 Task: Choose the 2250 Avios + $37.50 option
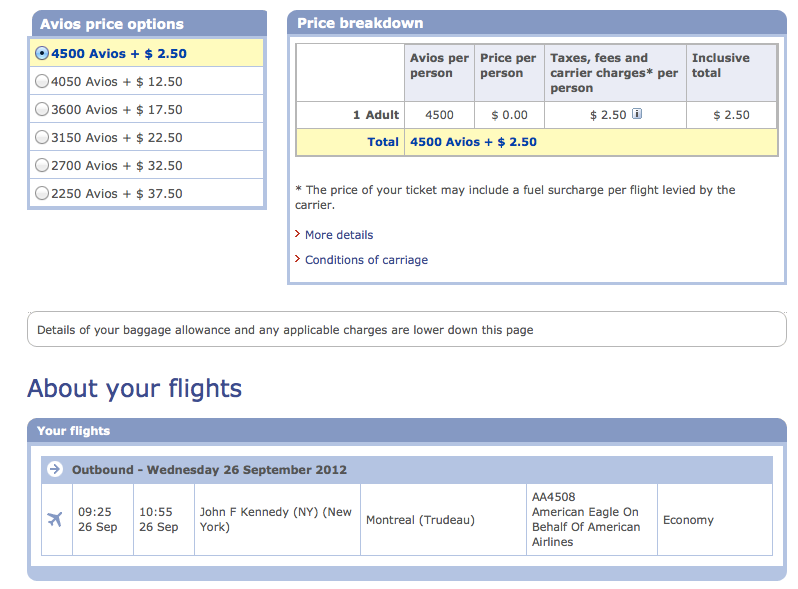click(x=42, y=193)
